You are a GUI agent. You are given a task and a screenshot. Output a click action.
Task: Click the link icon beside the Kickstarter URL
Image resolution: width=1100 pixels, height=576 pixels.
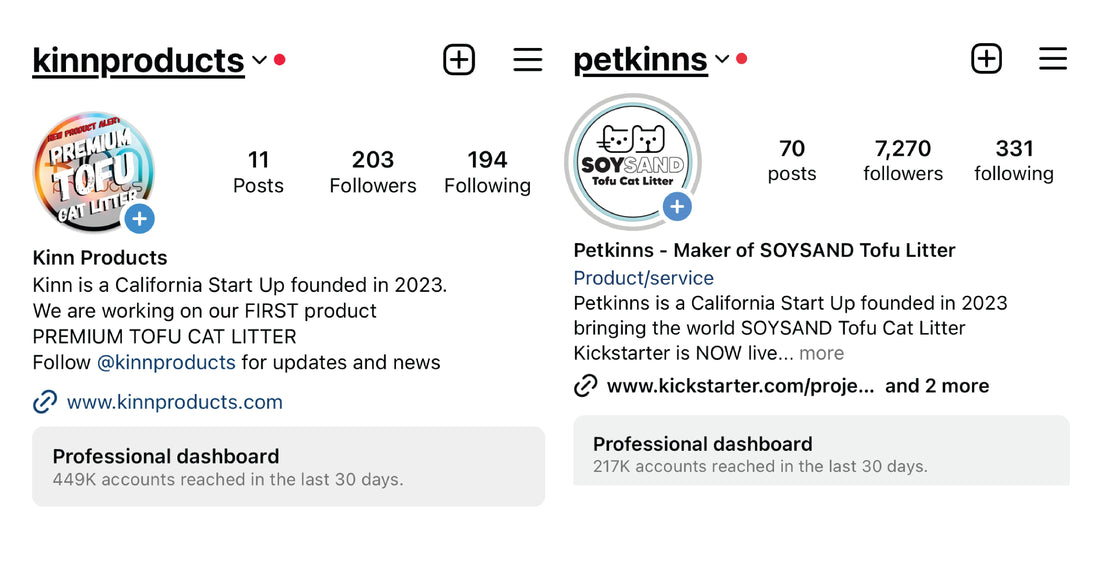pyautogui.click(x=586, y=386)
